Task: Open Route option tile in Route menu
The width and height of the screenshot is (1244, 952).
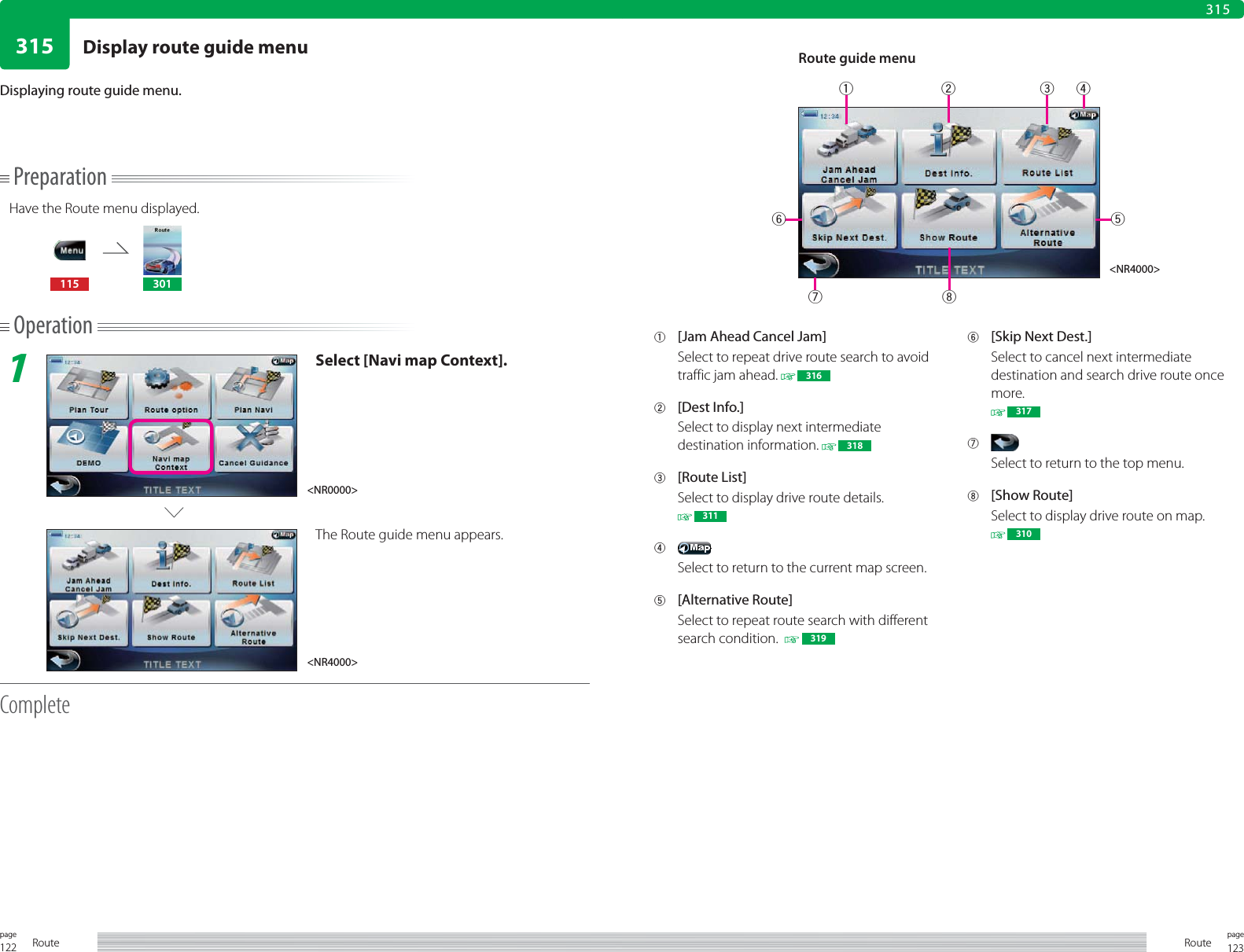Action: (x=171, y=392)
